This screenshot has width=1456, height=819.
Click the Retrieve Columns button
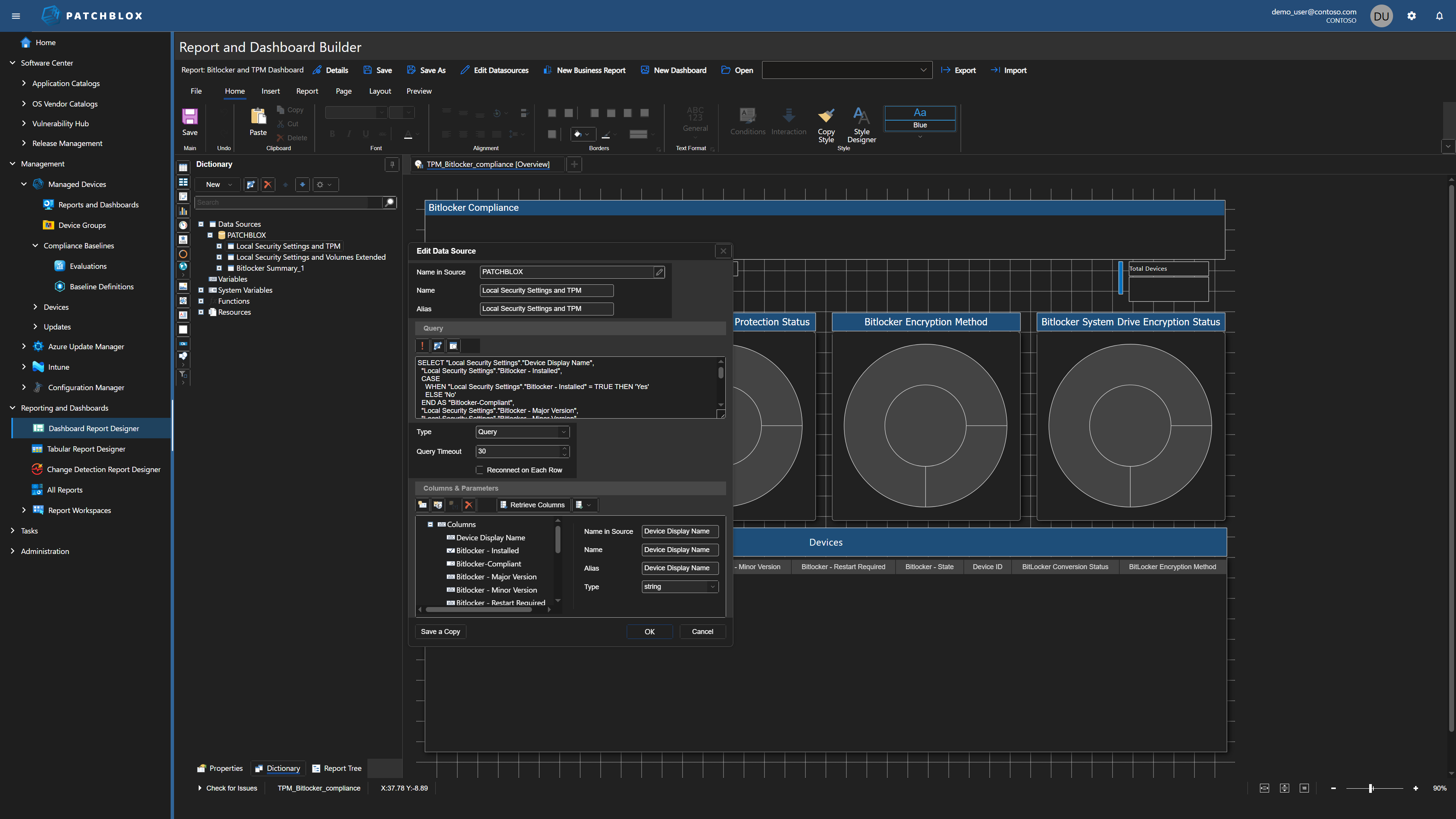pyautogui.click(x=532, y=505)
